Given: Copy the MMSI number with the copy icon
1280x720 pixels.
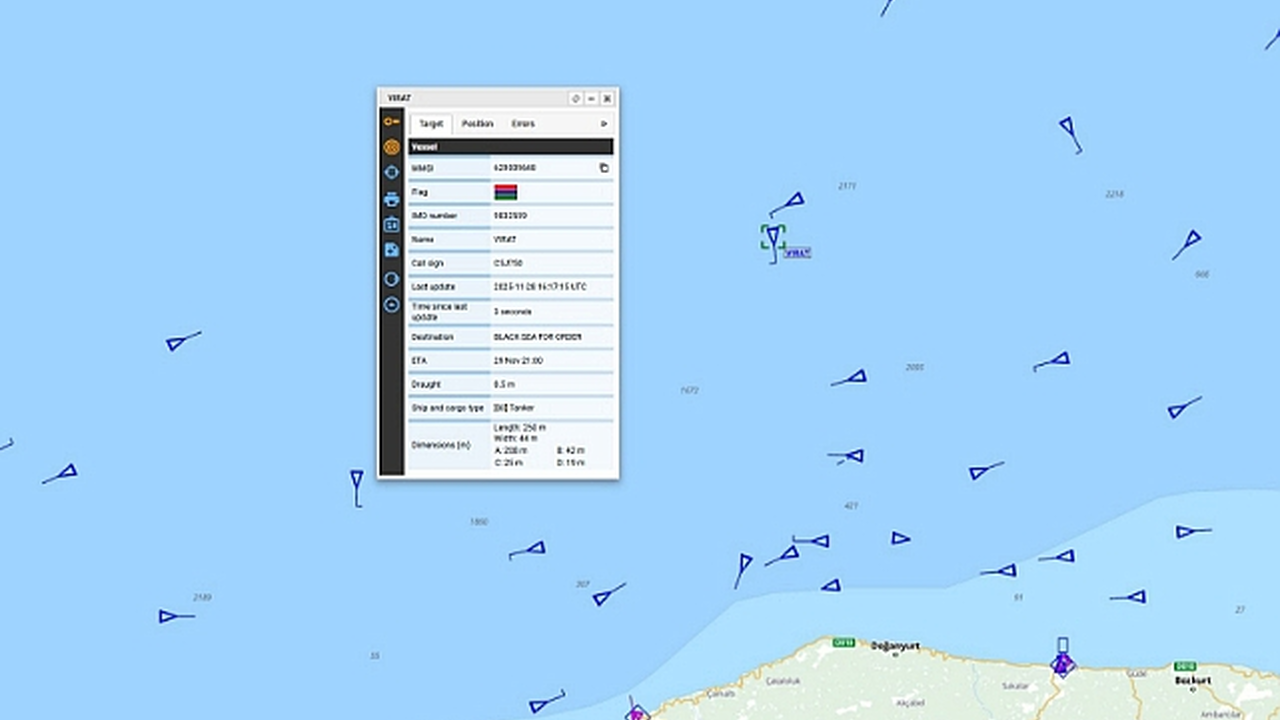Looking at the screenshot, I should [603, 168].
